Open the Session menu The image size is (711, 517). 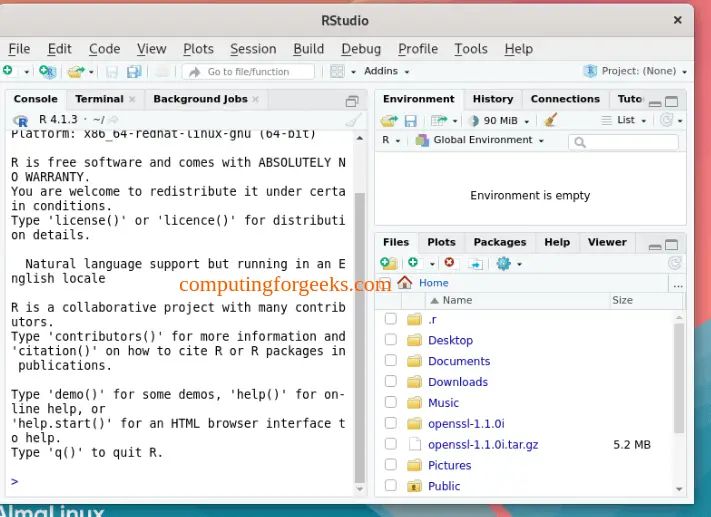coord(253,49)
